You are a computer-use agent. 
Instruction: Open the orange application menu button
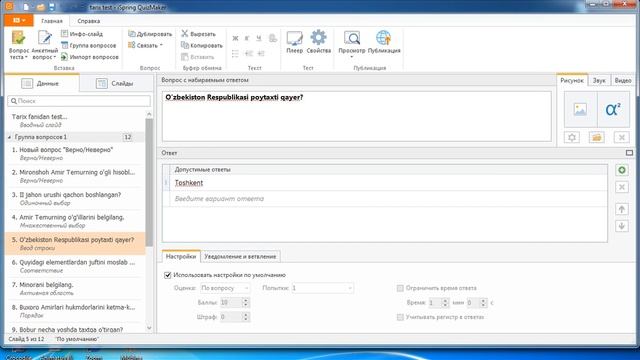(18, 20)
